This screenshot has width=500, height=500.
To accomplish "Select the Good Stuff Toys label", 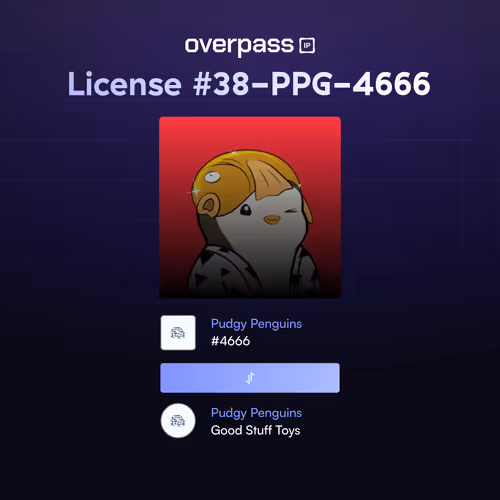I will pos(255,430).
